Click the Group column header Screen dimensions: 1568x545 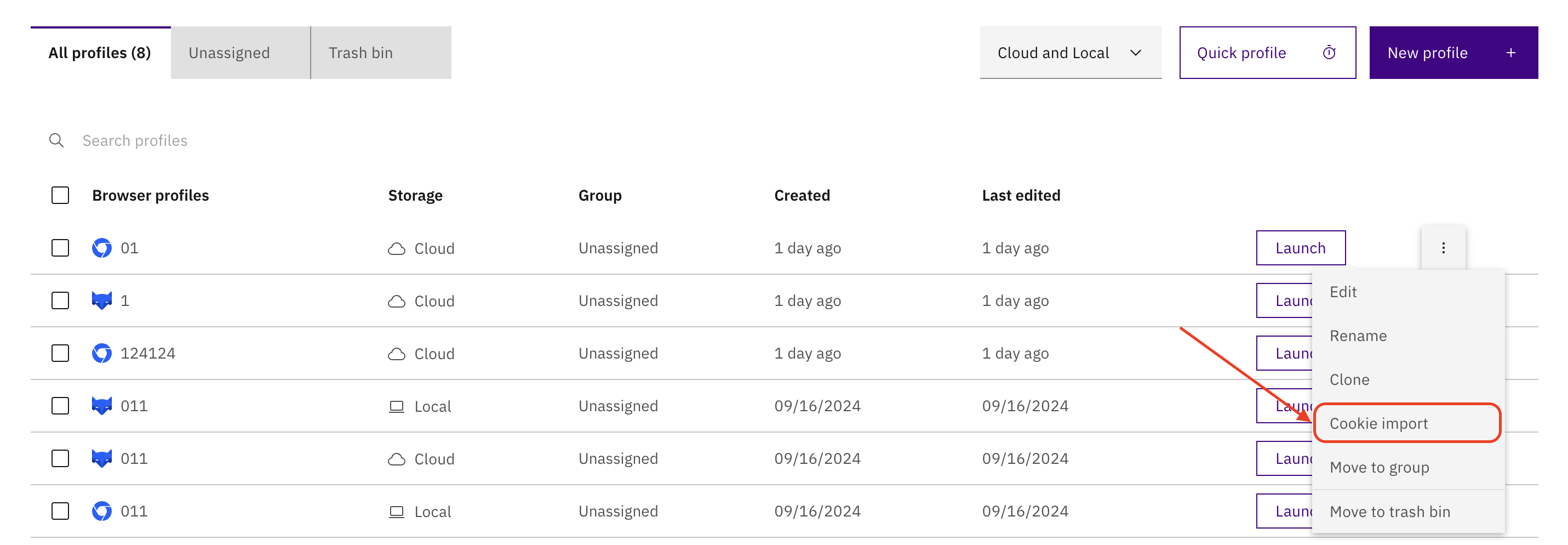[x=599, y=196]
